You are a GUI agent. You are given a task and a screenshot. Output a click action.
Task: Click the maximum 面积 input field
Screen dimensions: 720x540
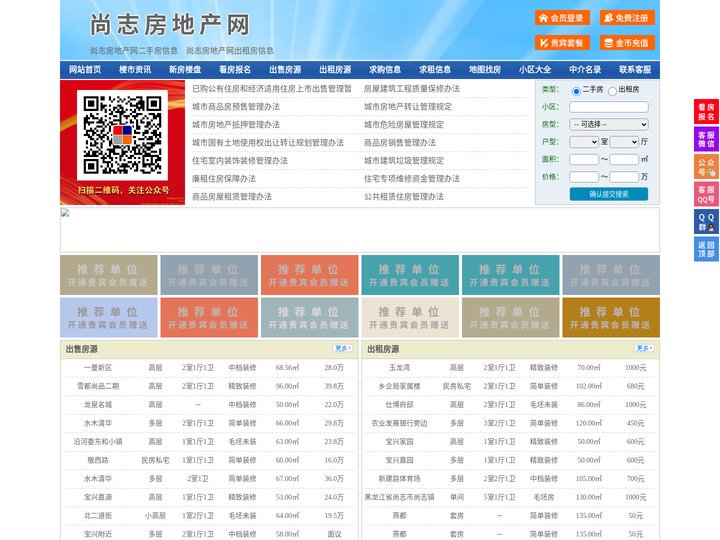tap(624, 159)
